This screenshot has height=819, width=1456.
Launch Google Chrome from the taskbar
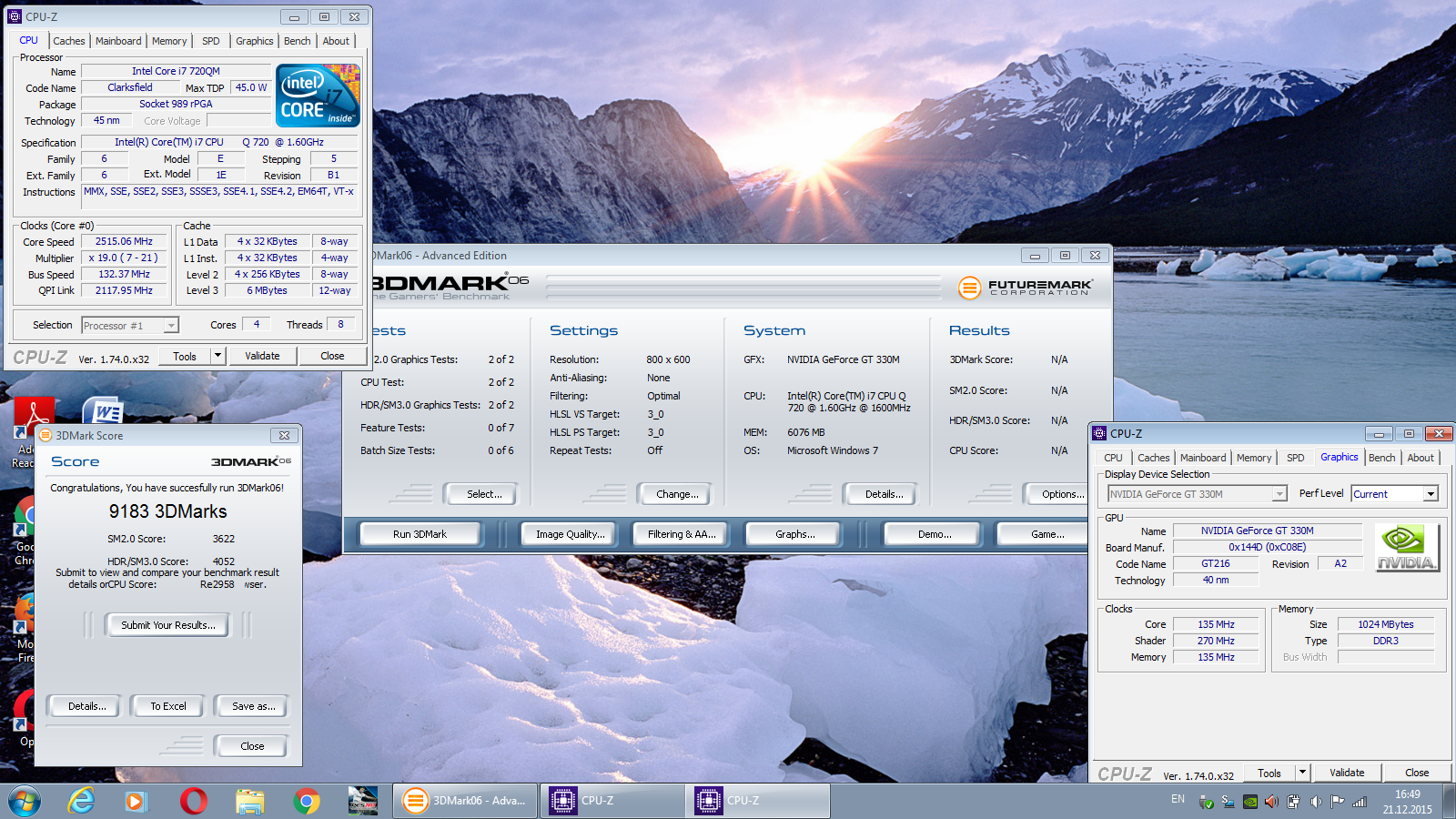coord(307,801)
